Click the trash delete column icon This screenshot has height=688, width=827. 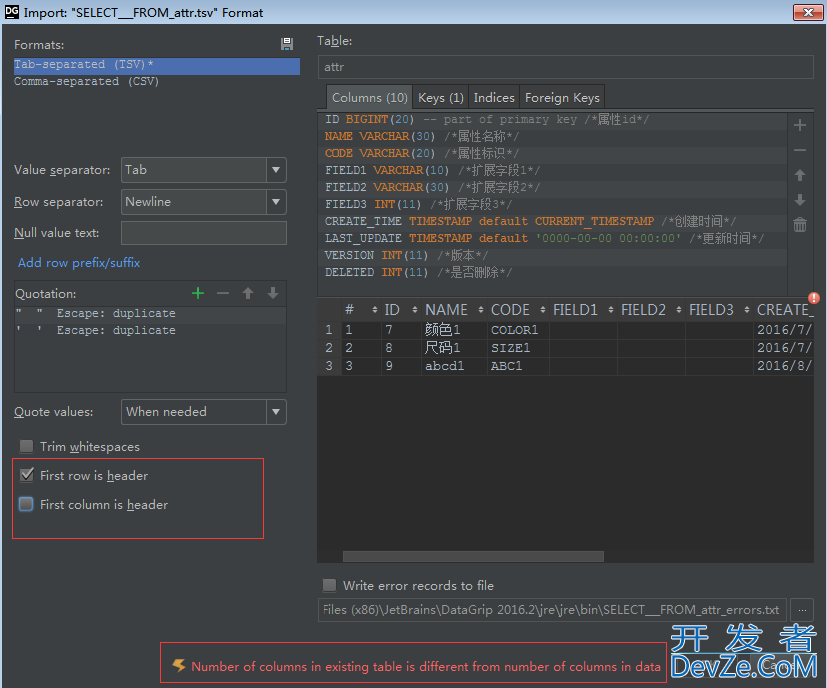tap(800, 225)
